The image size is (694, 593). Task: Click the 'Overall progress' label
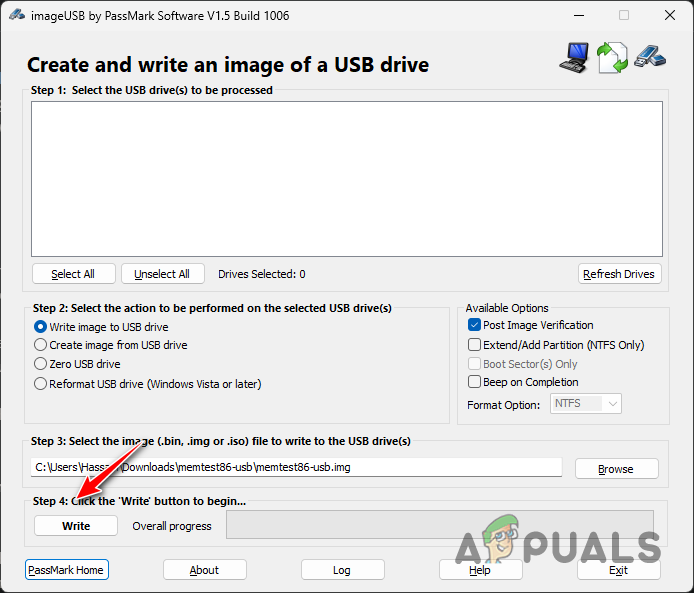[x=172, y=526]
